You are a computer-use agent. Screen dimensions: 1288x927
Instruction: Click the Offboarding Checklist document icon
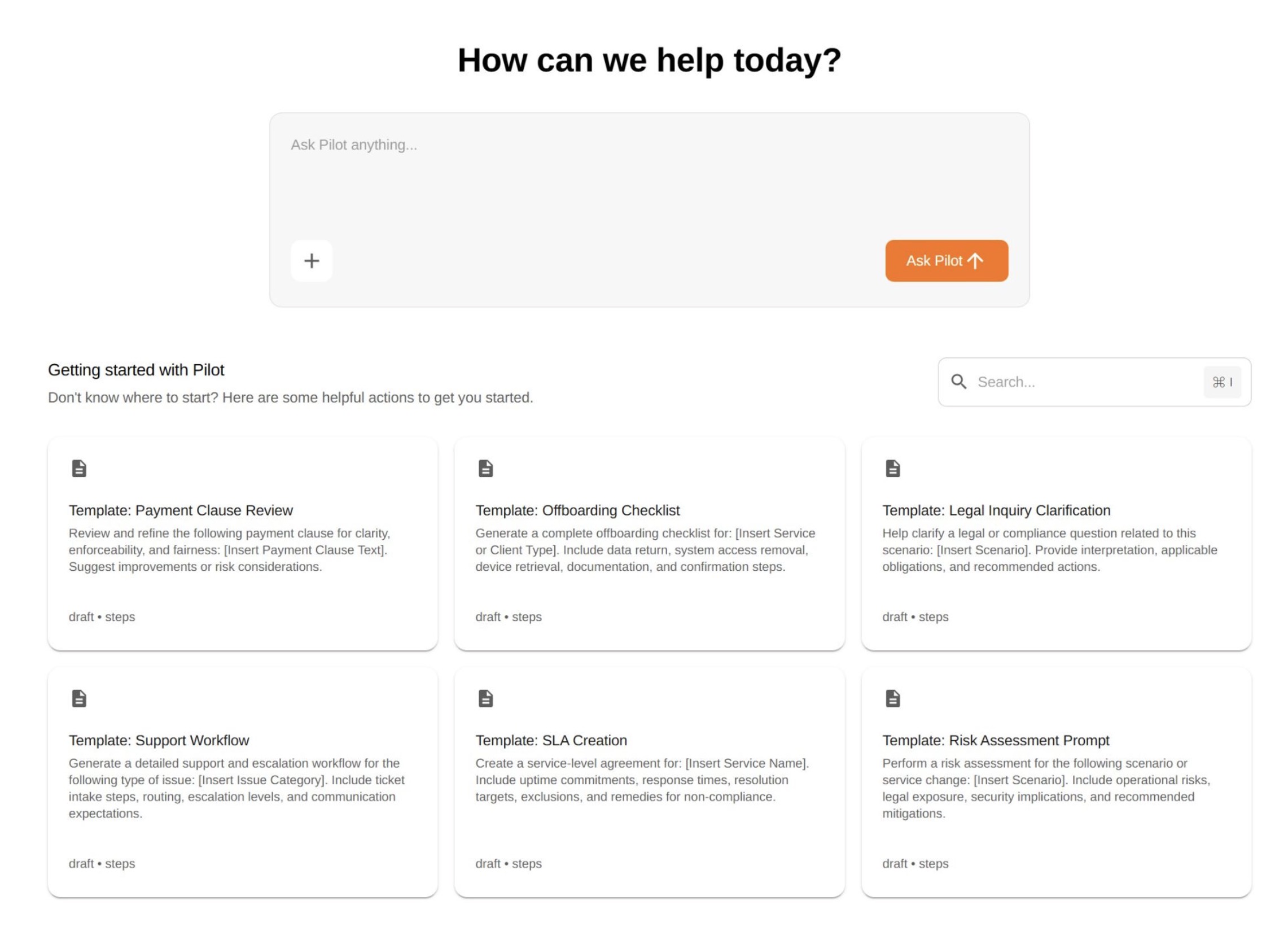pyautogui.click(x=485, y=469)
